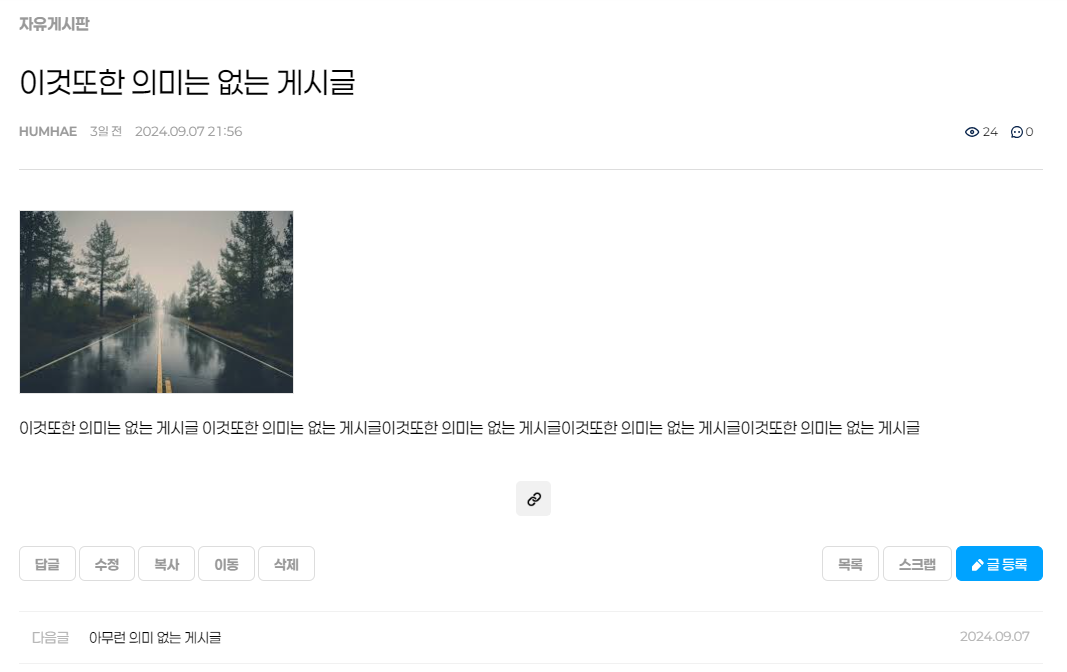Click the 삭제 delete button
Screen dimensions: 1067x672
point(286,564)
